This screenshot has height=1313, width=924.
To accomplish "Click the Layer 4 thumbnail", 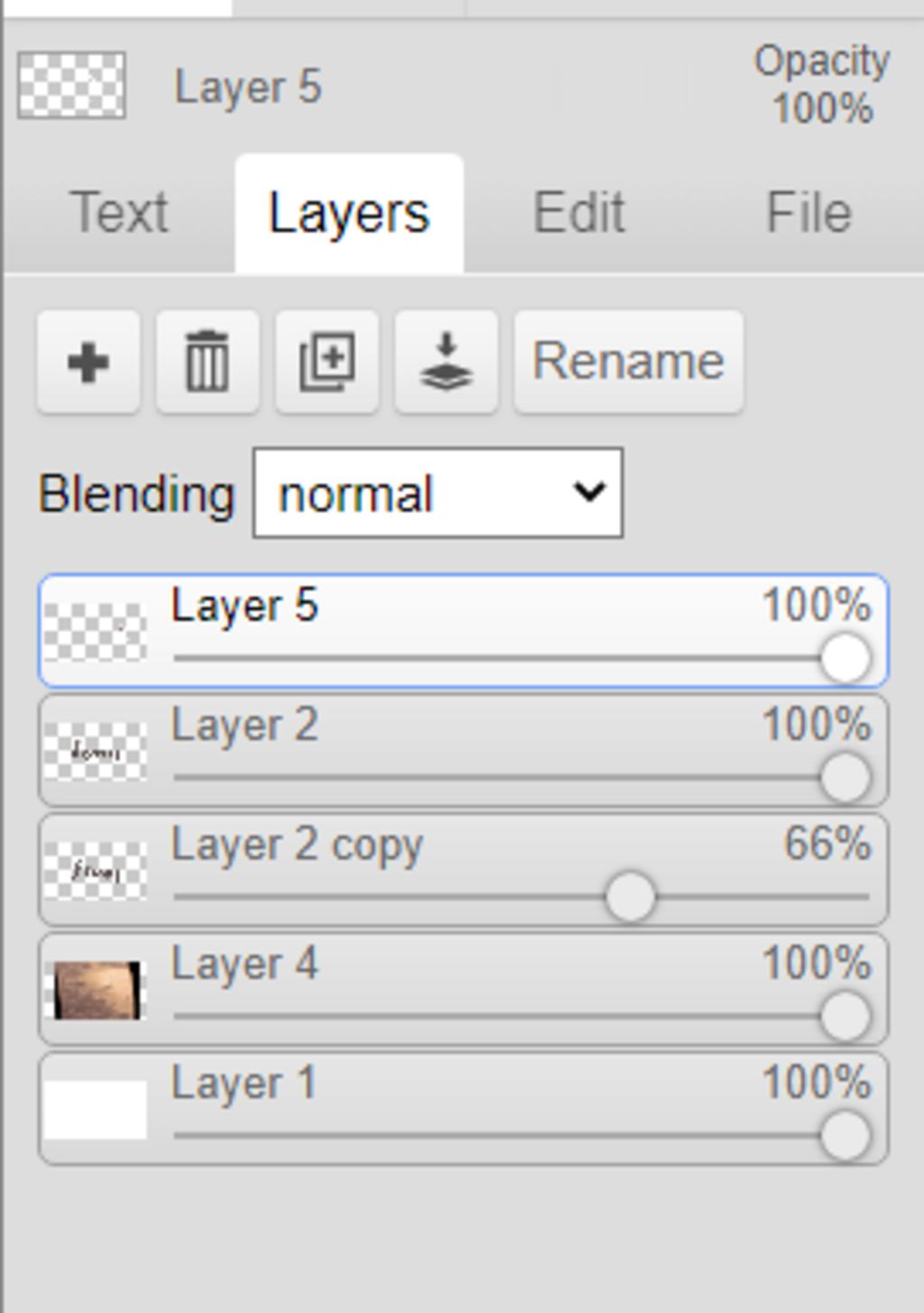I will coord(96,990).
